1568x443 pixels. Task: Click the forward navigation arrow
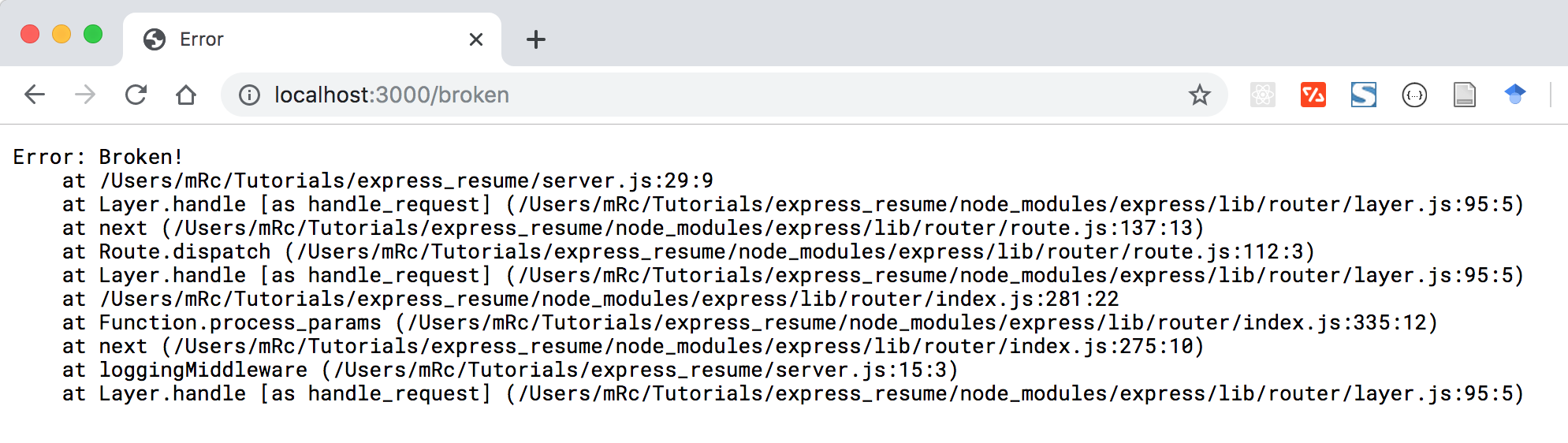coord(85,95)
